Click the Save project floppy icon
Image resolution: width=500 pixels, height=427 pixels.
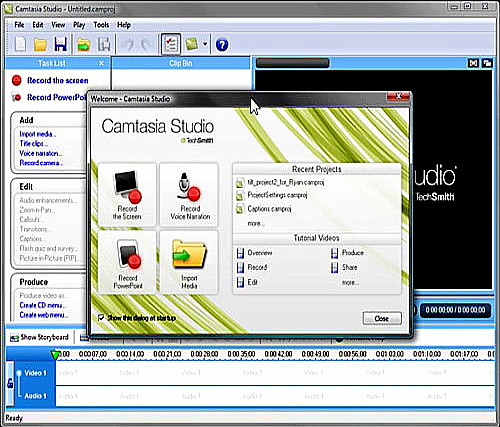pos(61,44)
